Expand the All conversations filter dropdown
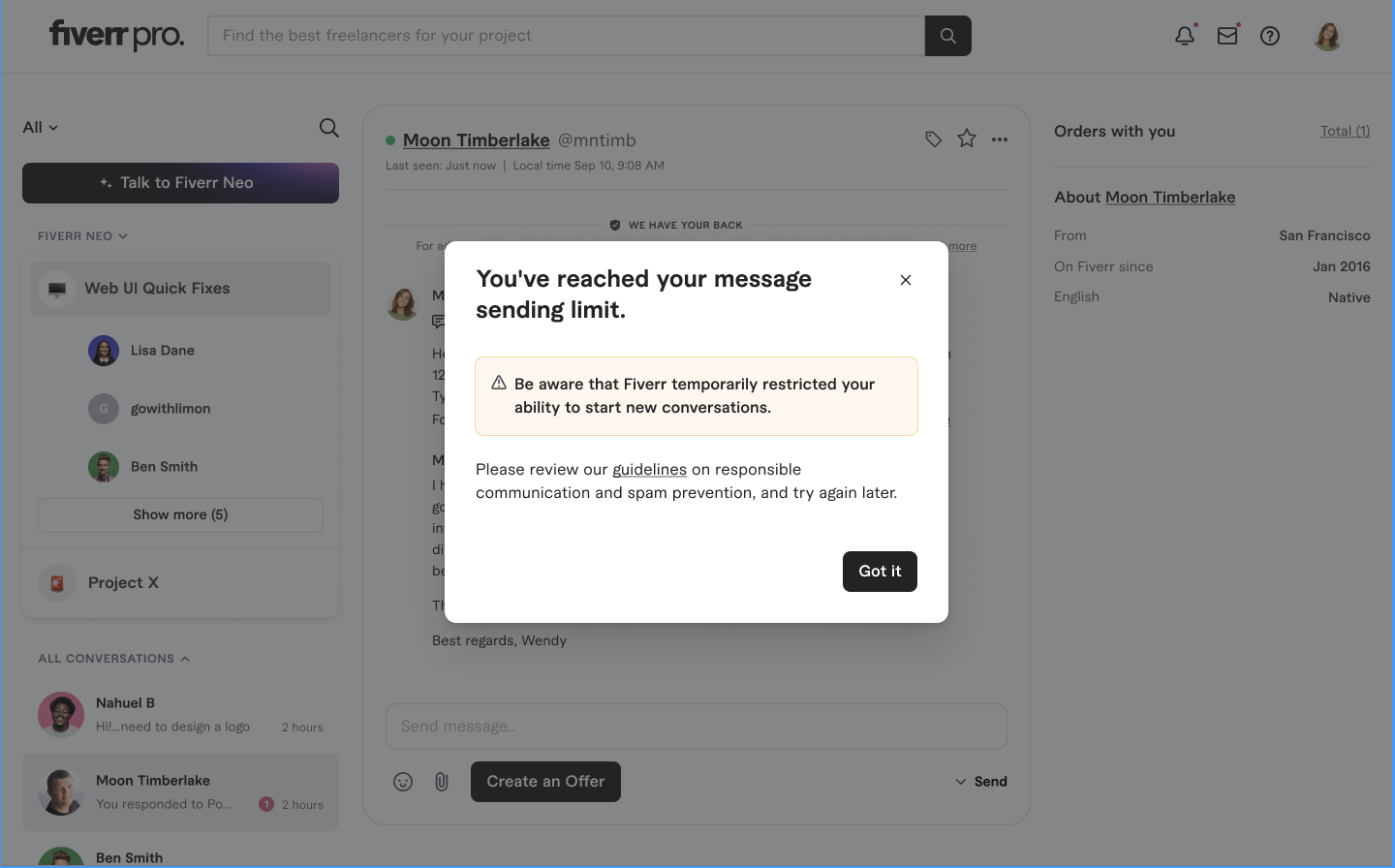This screenshot has height=868, width=1395. pos(41,128)
